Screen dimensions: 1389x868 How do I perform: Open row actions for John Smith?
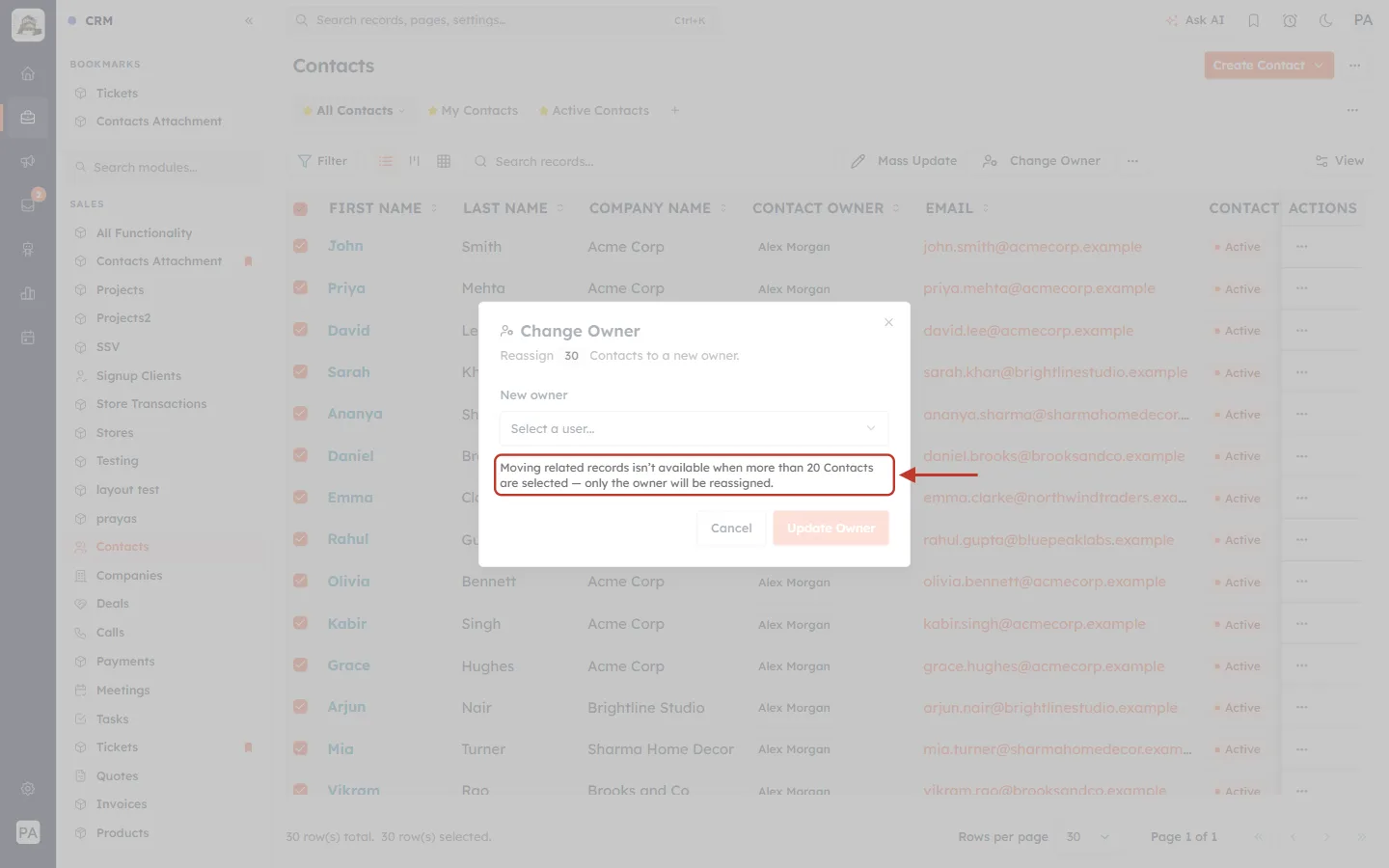(1302, 247)
